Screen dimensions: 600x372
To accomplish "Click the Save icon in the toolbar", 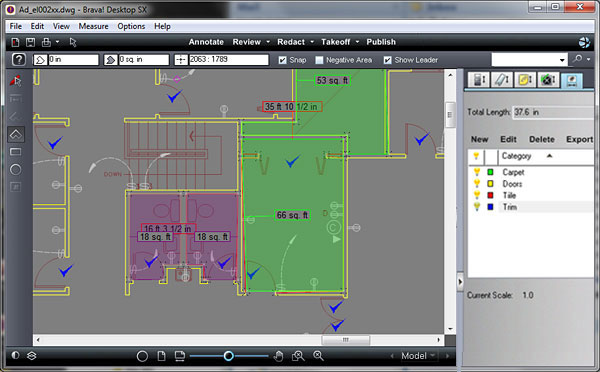I will (x=30, y=42).
